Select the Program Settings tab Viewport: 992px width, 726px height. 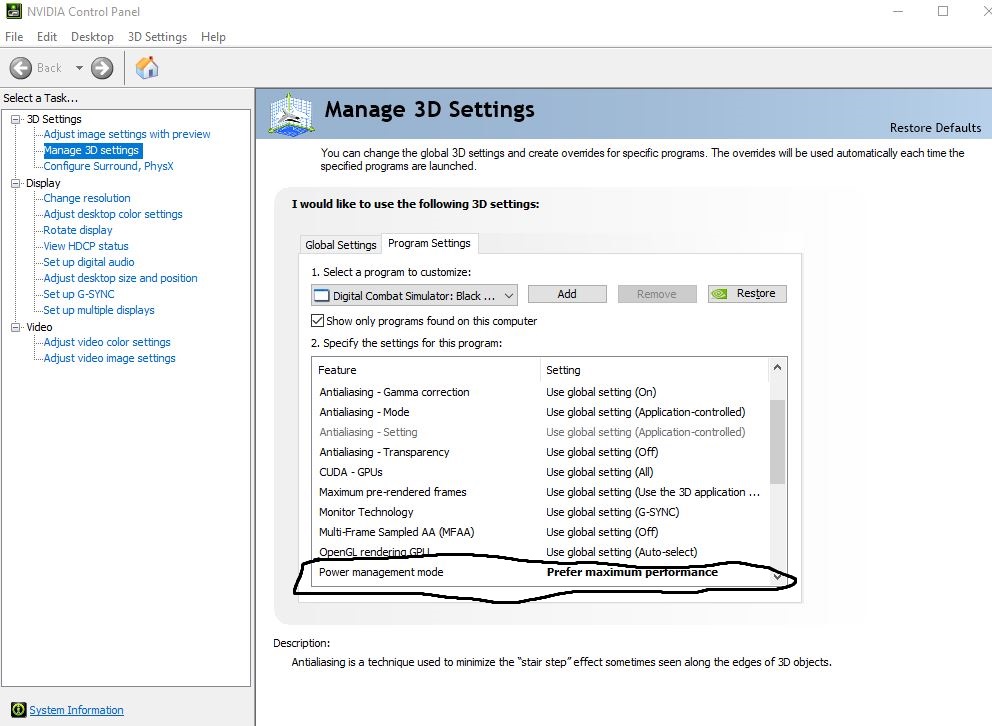tap(429, 243)
